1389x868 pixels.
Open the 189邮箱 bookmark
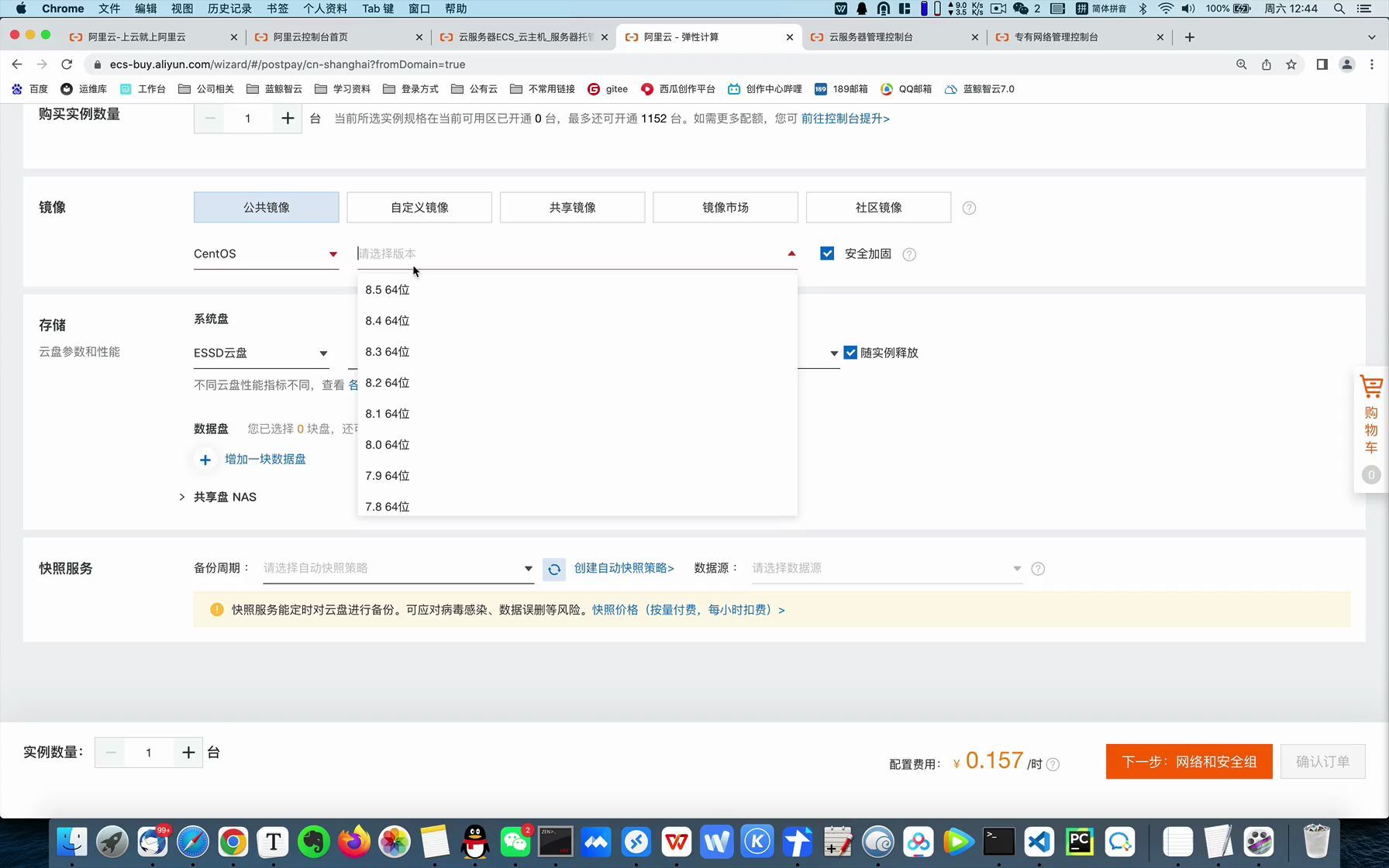pos(841,89)
